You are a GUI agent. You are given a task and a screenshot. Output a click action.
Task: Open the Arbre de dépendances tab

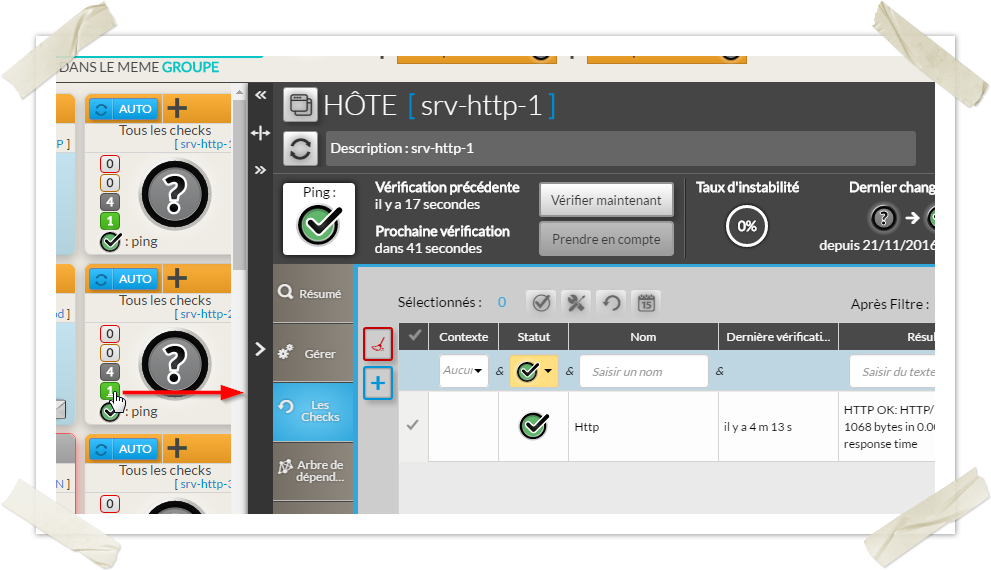313,471
